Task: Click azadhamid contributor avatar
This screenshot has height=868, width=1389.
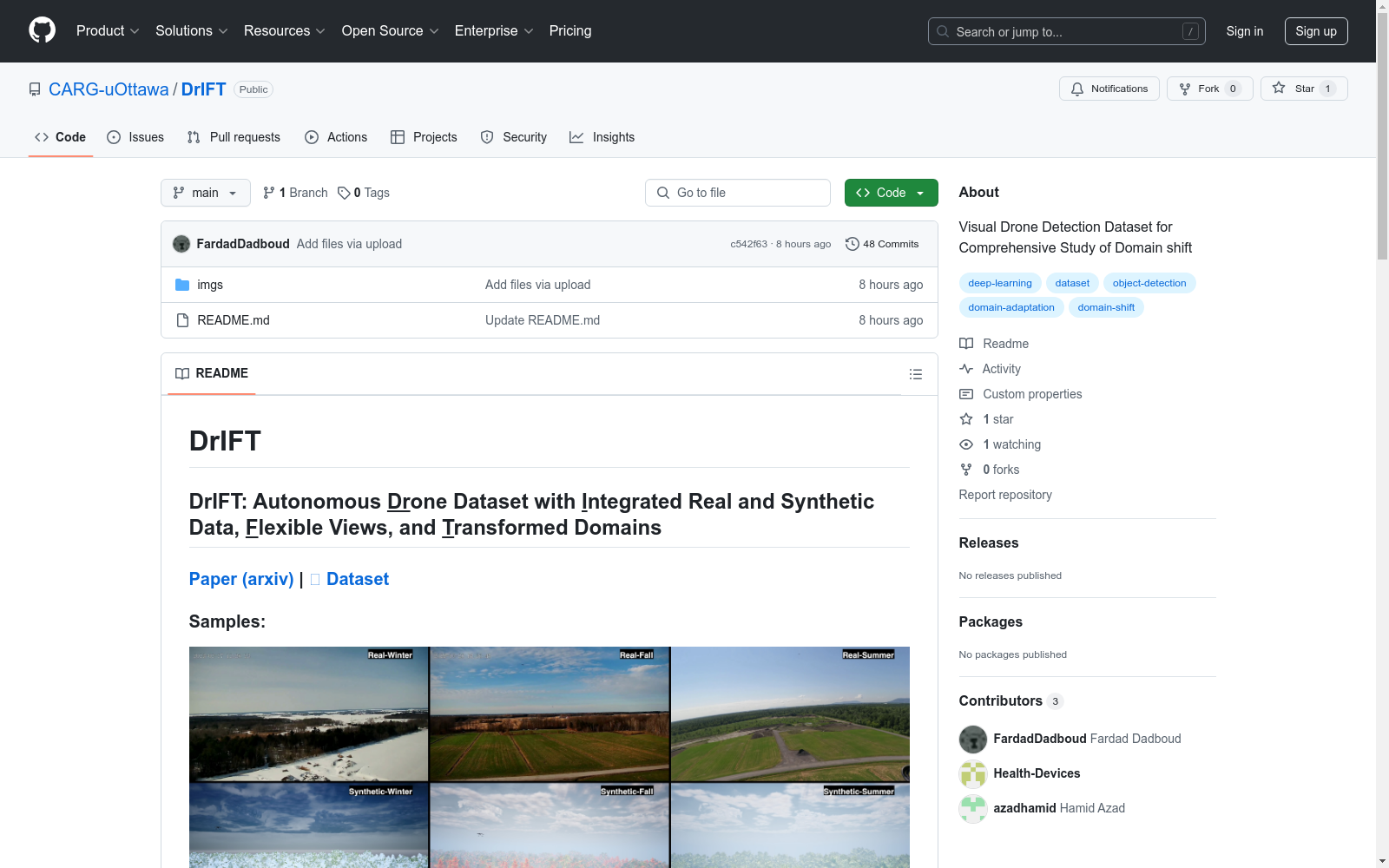Action: tap(973, 809)
